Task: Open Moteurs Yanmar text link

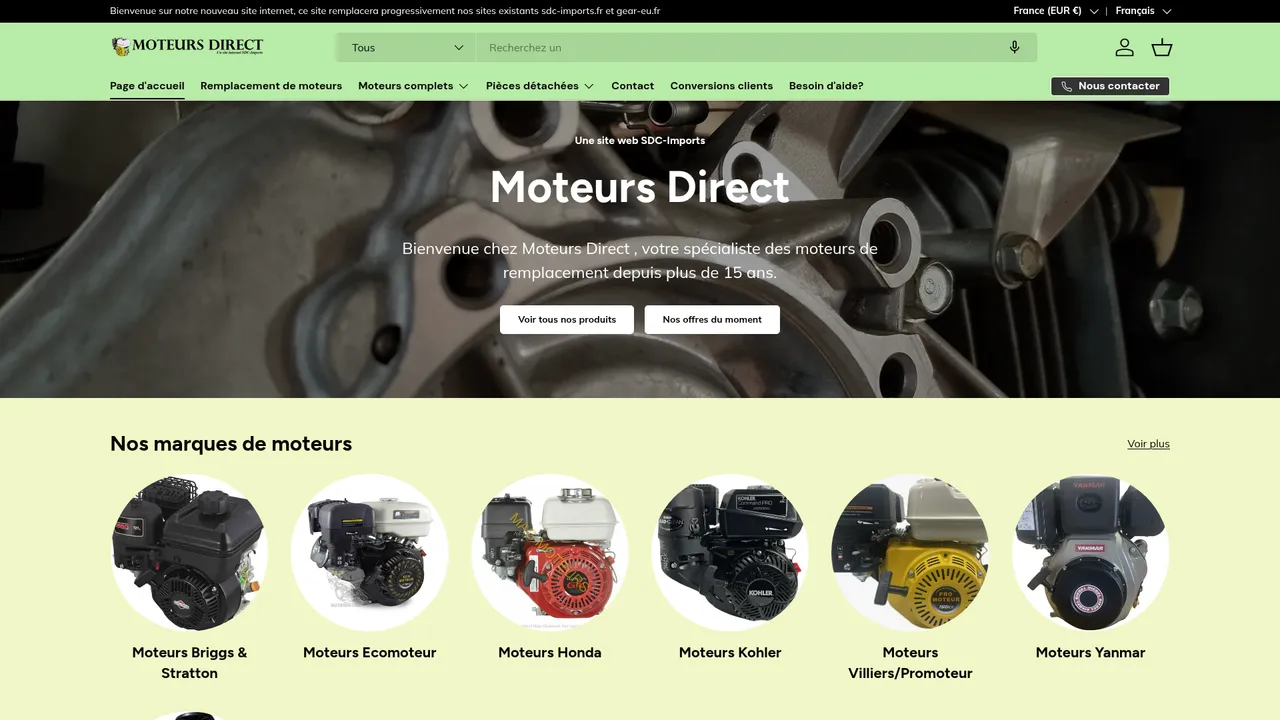Action: (1090, 653)
